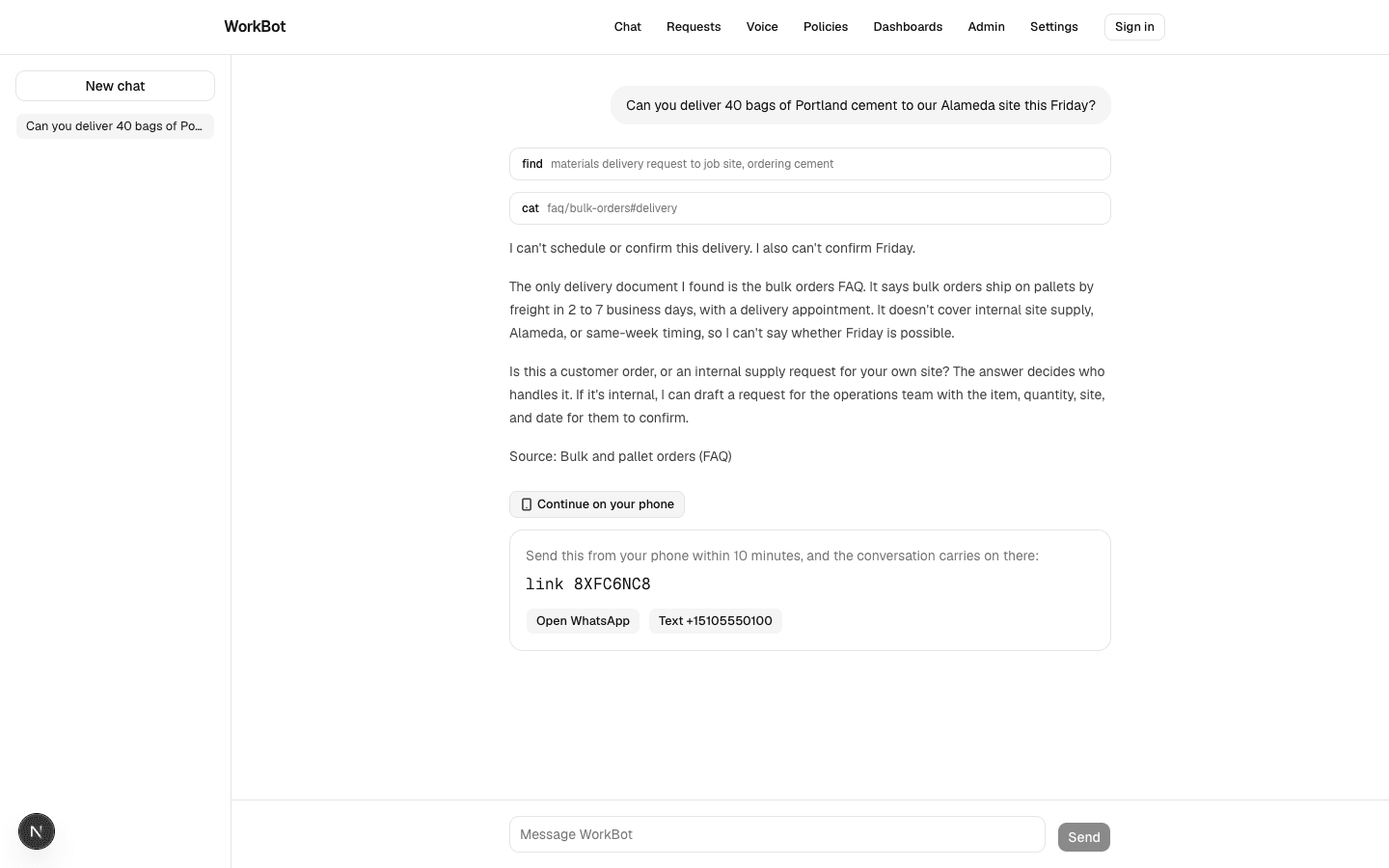The width and height of the screenshot is (1389, 868).
Task: Click the Send button
Action: click(1084, 837)
